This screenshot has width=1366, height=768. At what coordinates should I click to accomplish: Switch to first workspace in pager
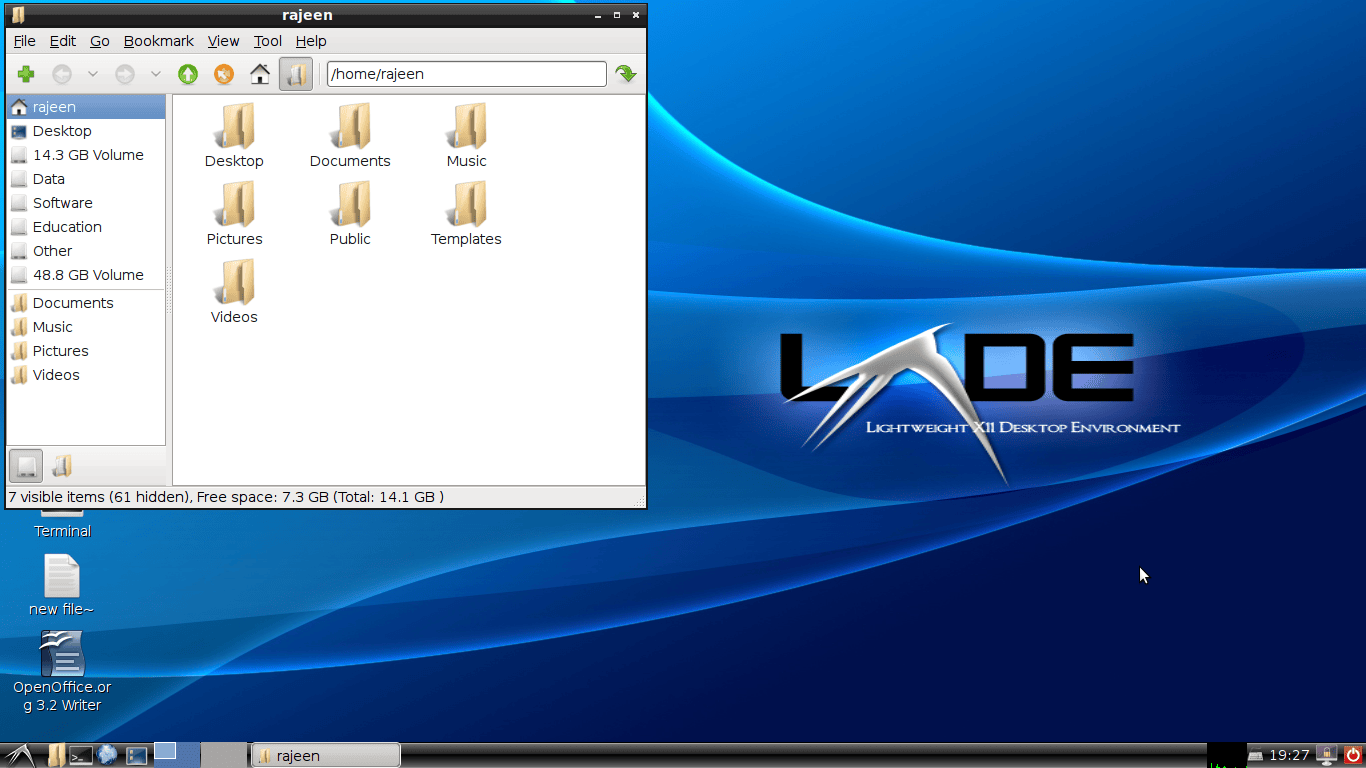click(x=177, y=755)
